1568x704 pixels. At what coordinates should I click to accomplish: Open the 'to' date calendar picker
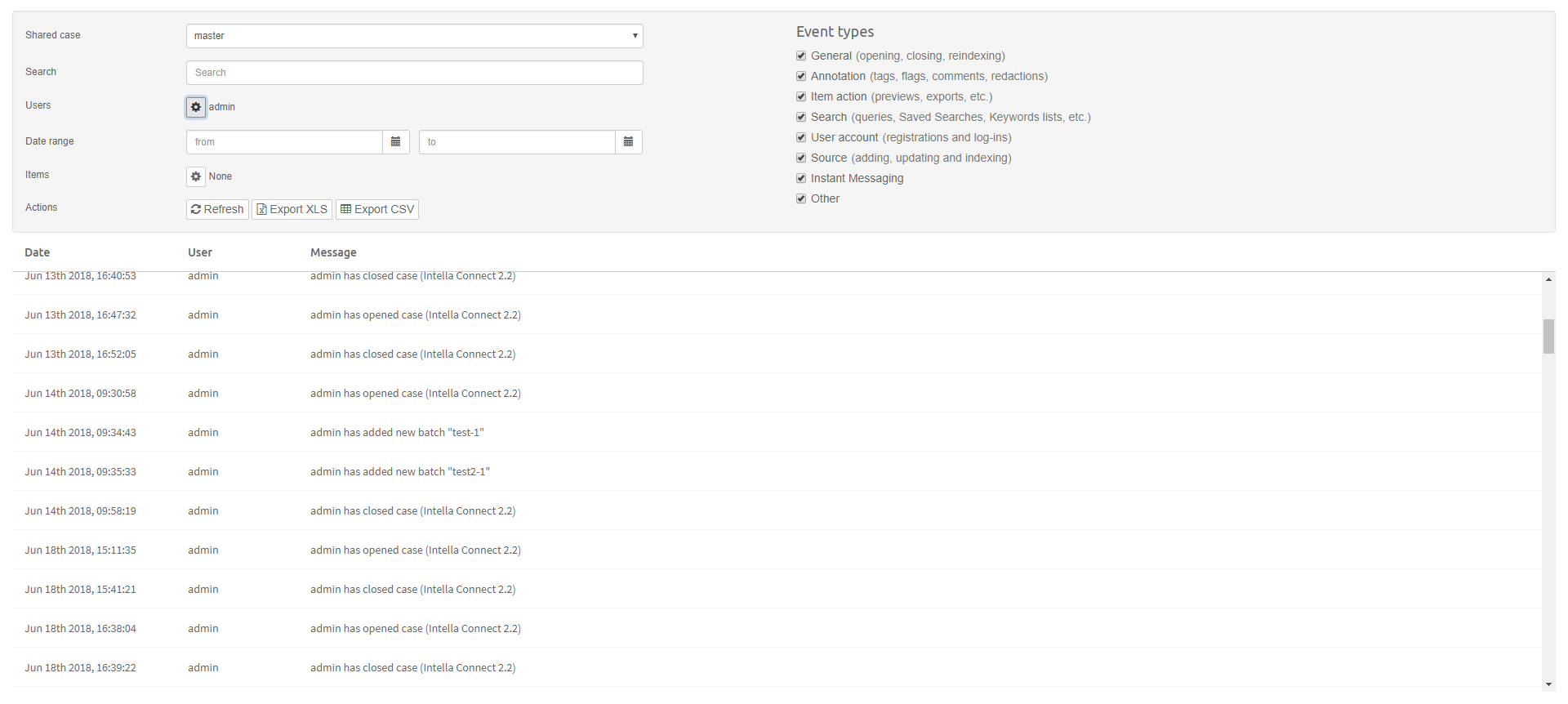coord(628,142)
